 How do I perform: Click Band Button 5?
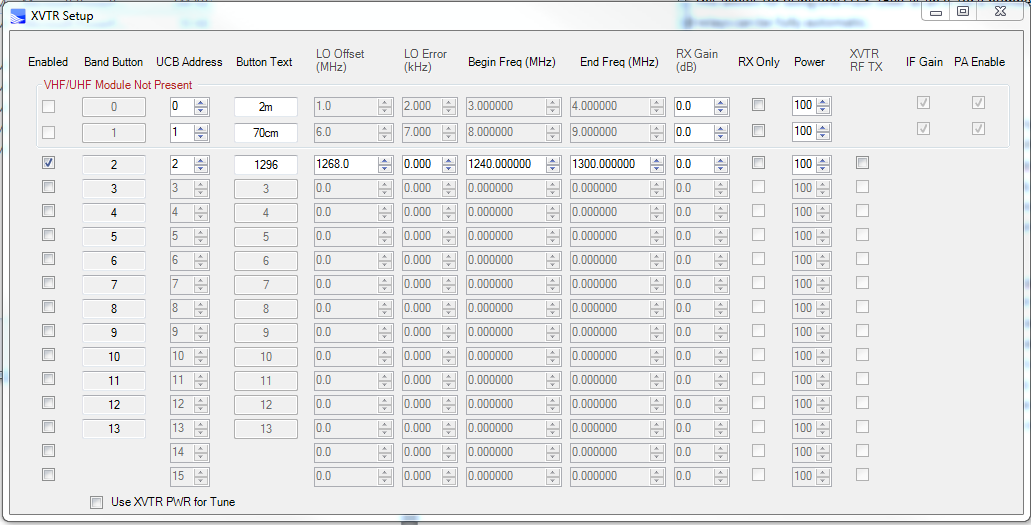coord(114,237)
